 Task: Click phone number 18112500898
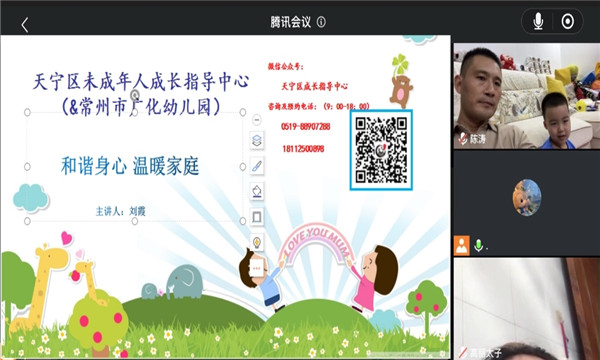tap(303, 149)
